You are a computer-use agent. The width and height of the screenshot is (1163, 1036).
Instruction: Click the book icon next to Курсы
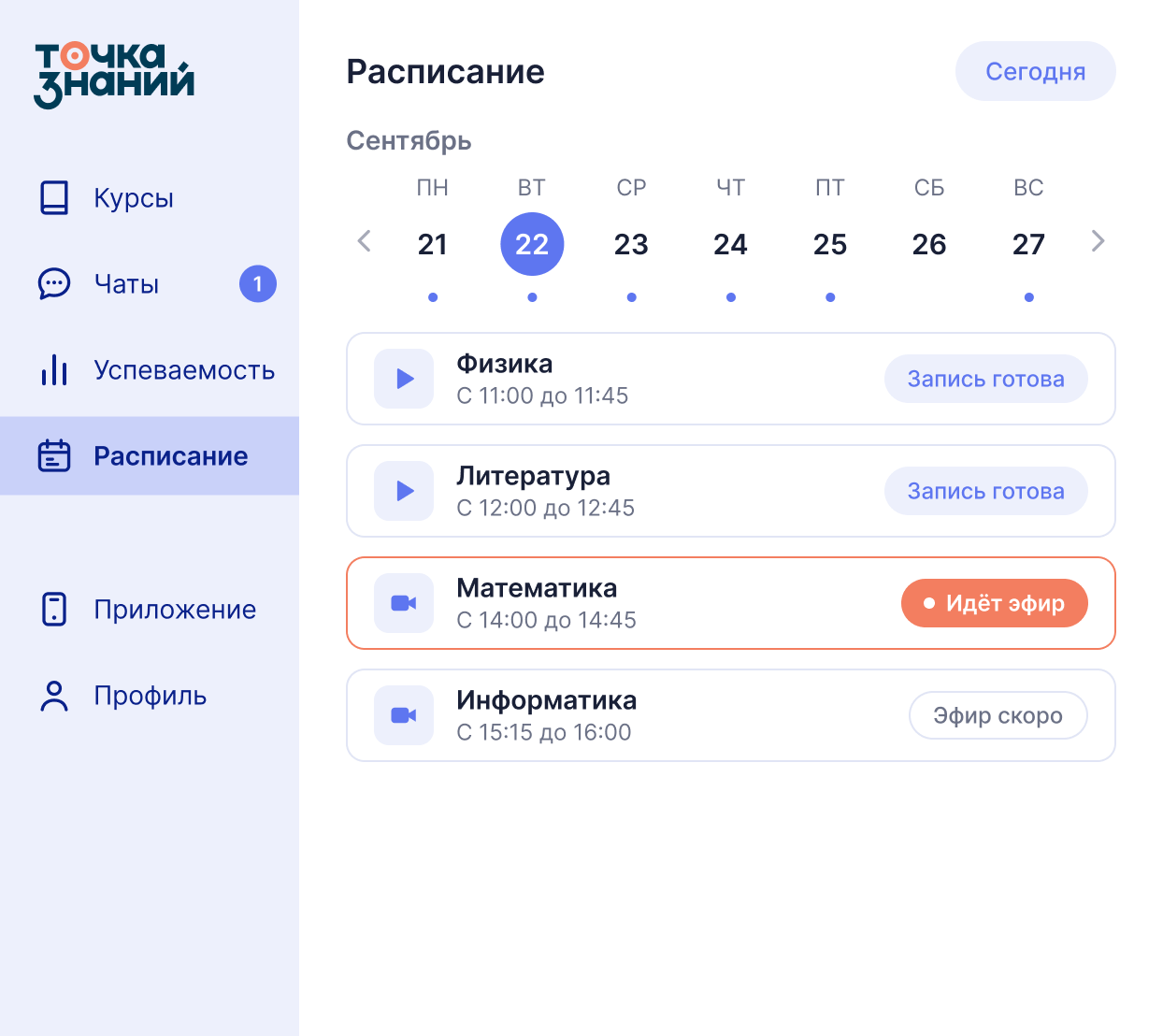tap(54, 198)
